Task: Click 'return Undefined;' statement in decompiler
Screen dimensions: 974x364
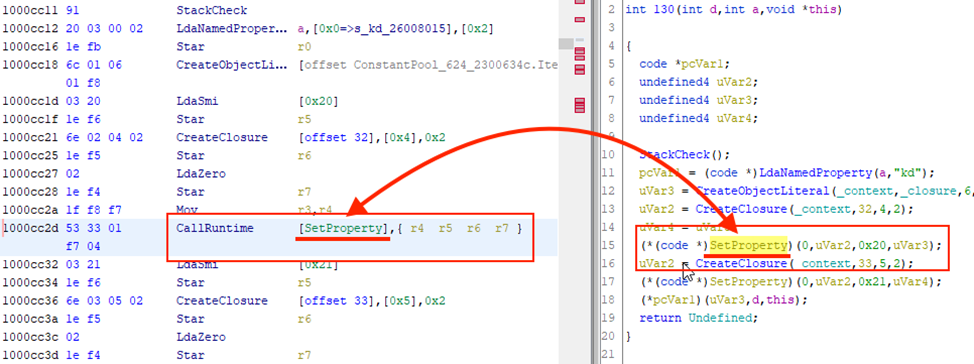Action: click(699, 318)
